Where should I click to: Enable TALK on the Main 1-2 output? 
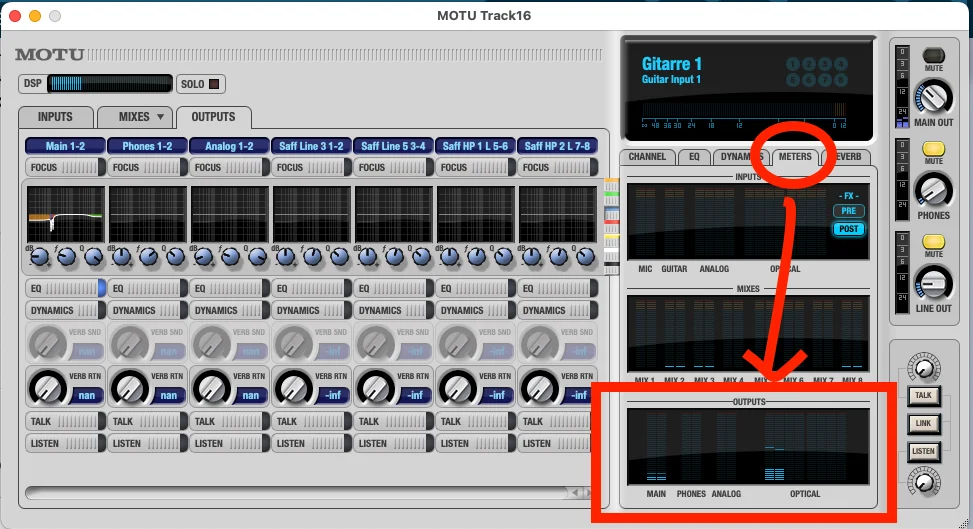[65, 421]
